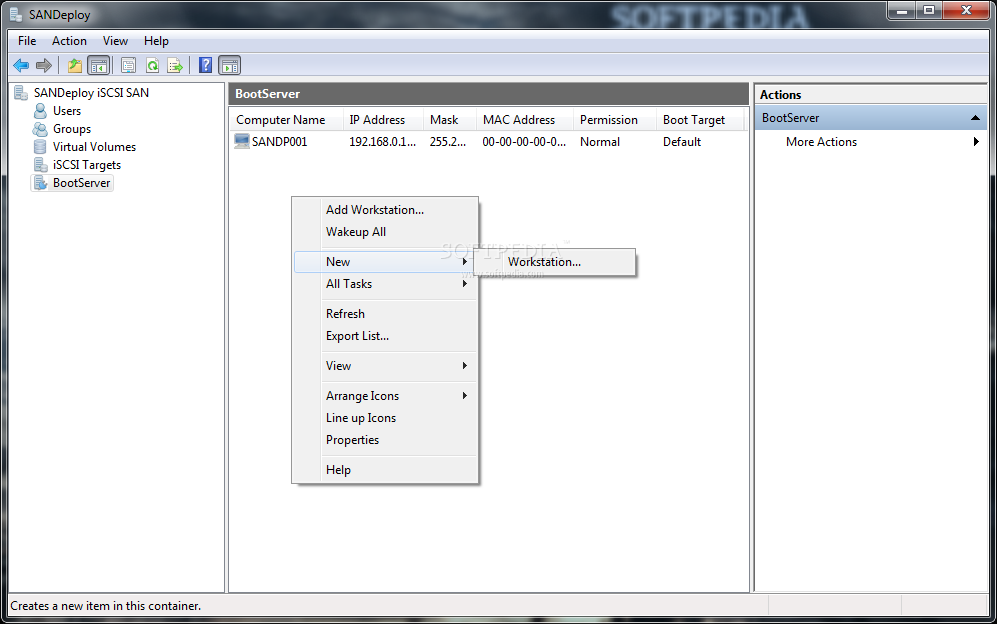
Task: Click the 192.168.0.1... IP address cell
Action: coord(382,142)
